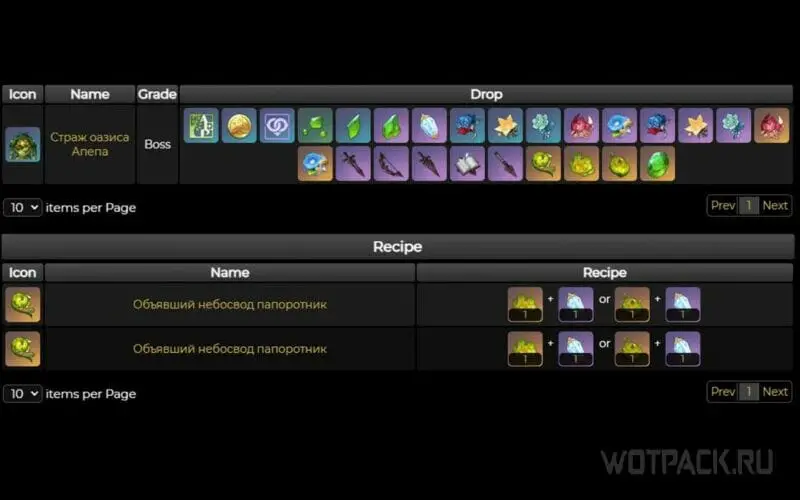Select the gold Mora coin drop icon
This screenshot has height=500, width=800.
(x=239, y=126)
